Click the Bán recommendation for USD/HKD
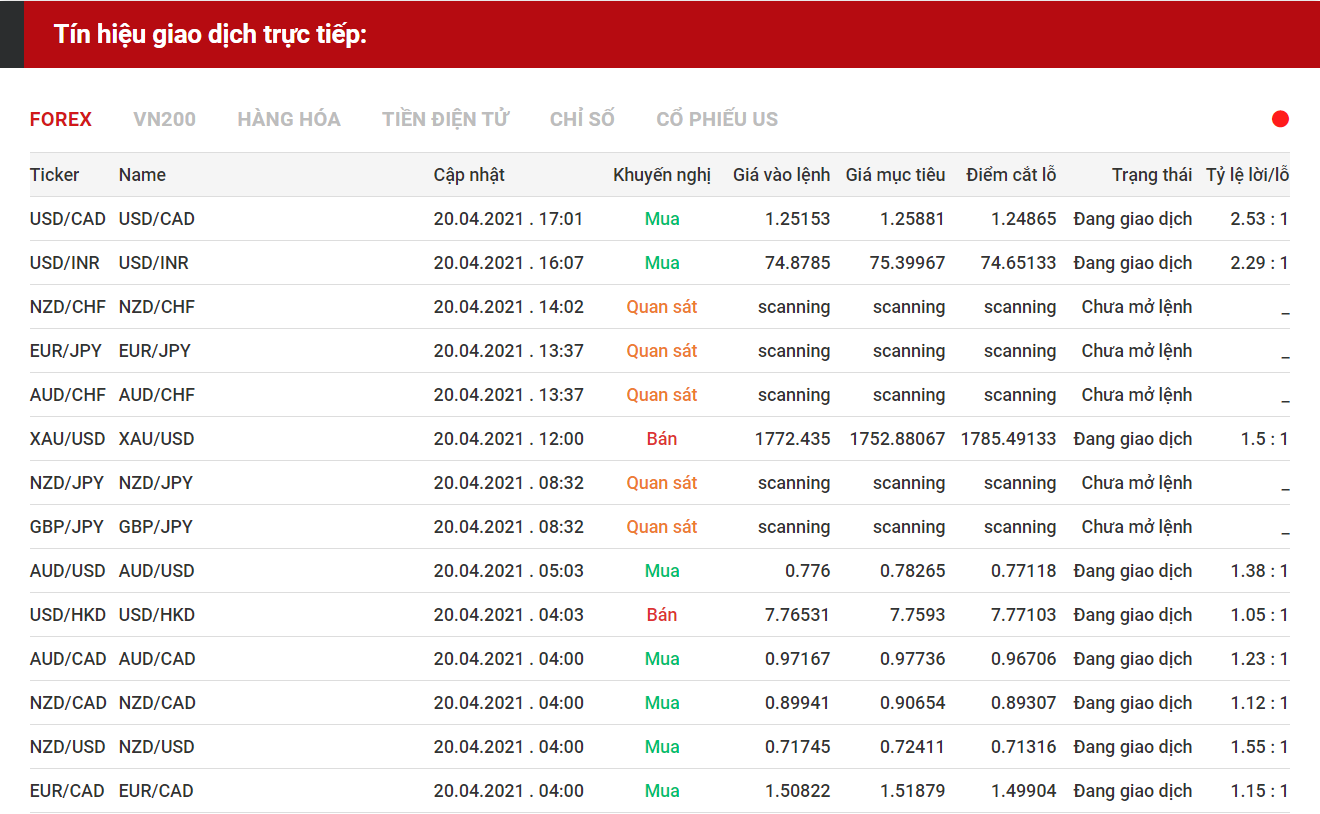The width and height of the screenshot is (1320, 814). [x=662, y=615]
